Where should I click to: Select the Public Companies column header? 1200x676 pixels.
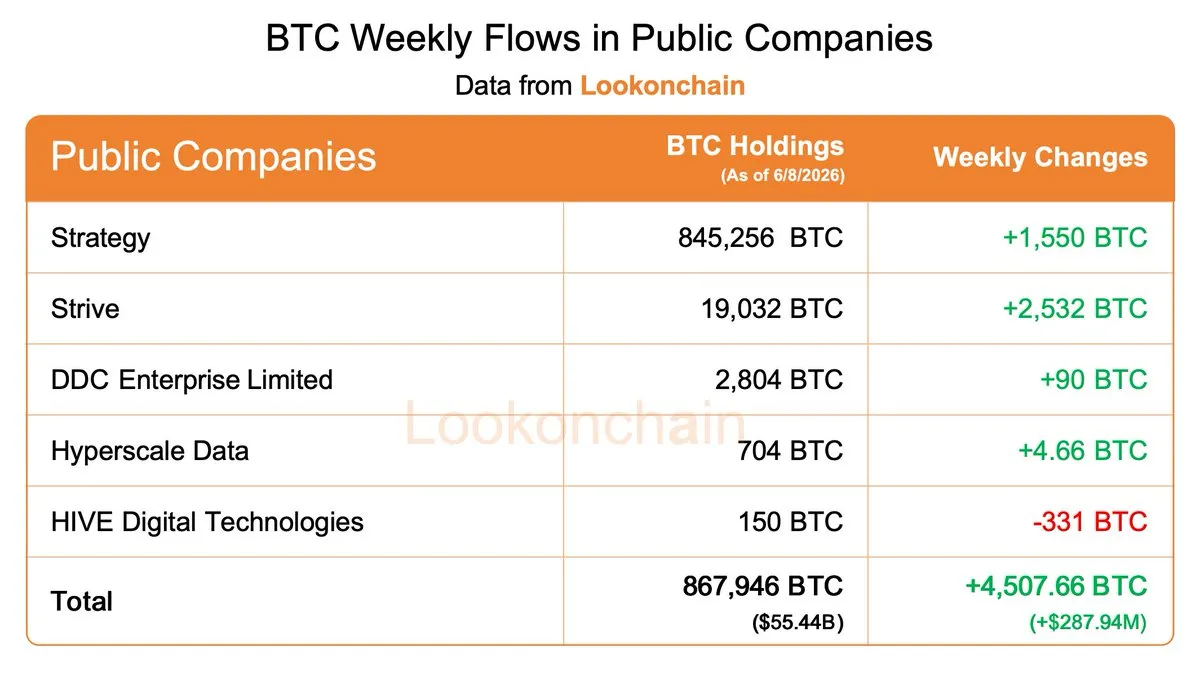tap(213, 157)
